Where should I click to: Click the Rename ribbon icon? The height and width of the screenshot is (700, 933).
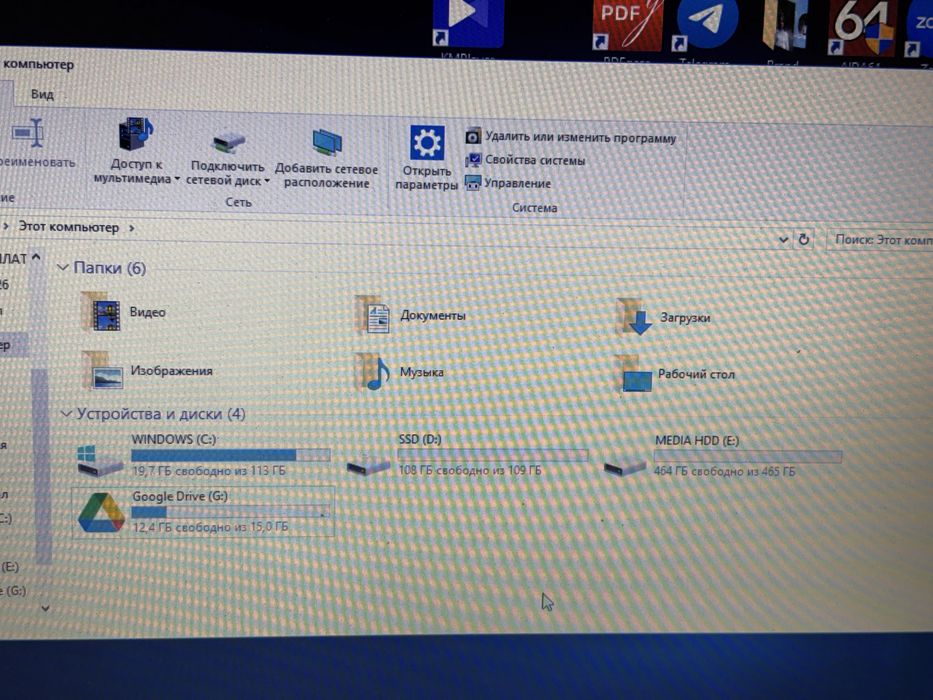(29, 133)
